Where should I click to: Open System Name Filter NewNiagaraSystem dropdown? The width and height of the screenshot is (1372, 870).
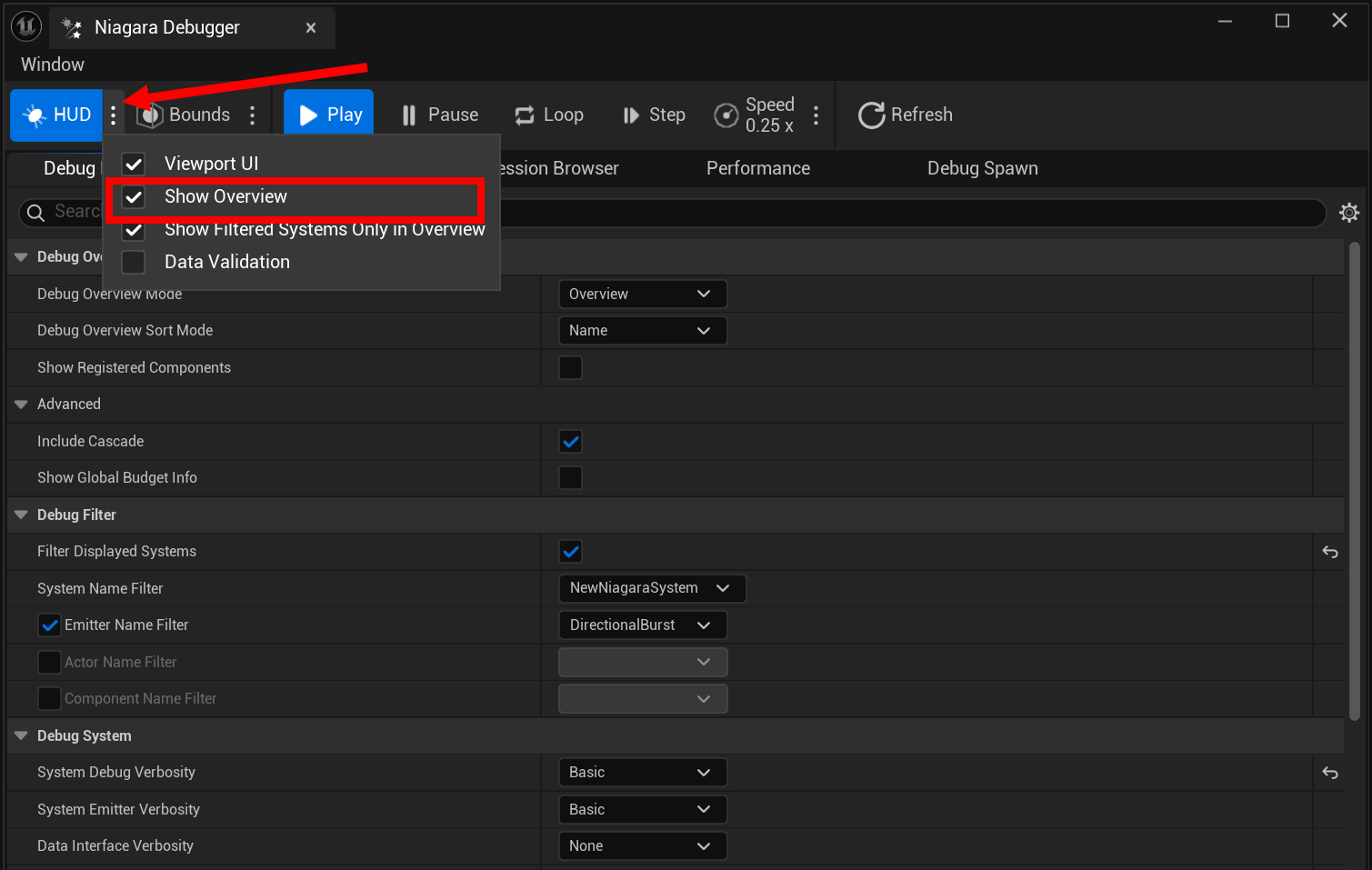[652, 588]
